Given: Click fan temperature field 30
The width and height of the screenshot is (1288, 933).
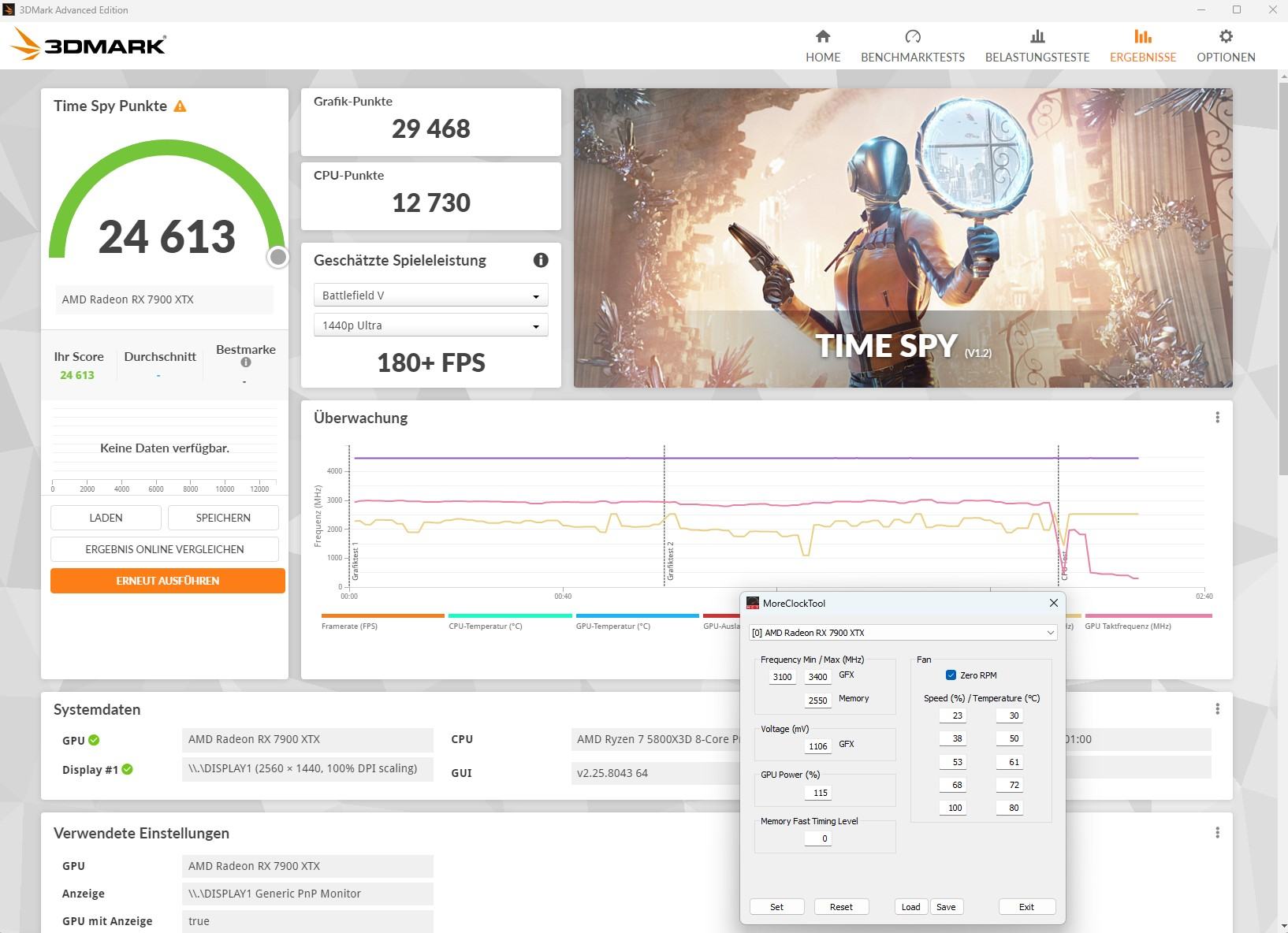Looking at the screenshot, I should pos(1010,716).
